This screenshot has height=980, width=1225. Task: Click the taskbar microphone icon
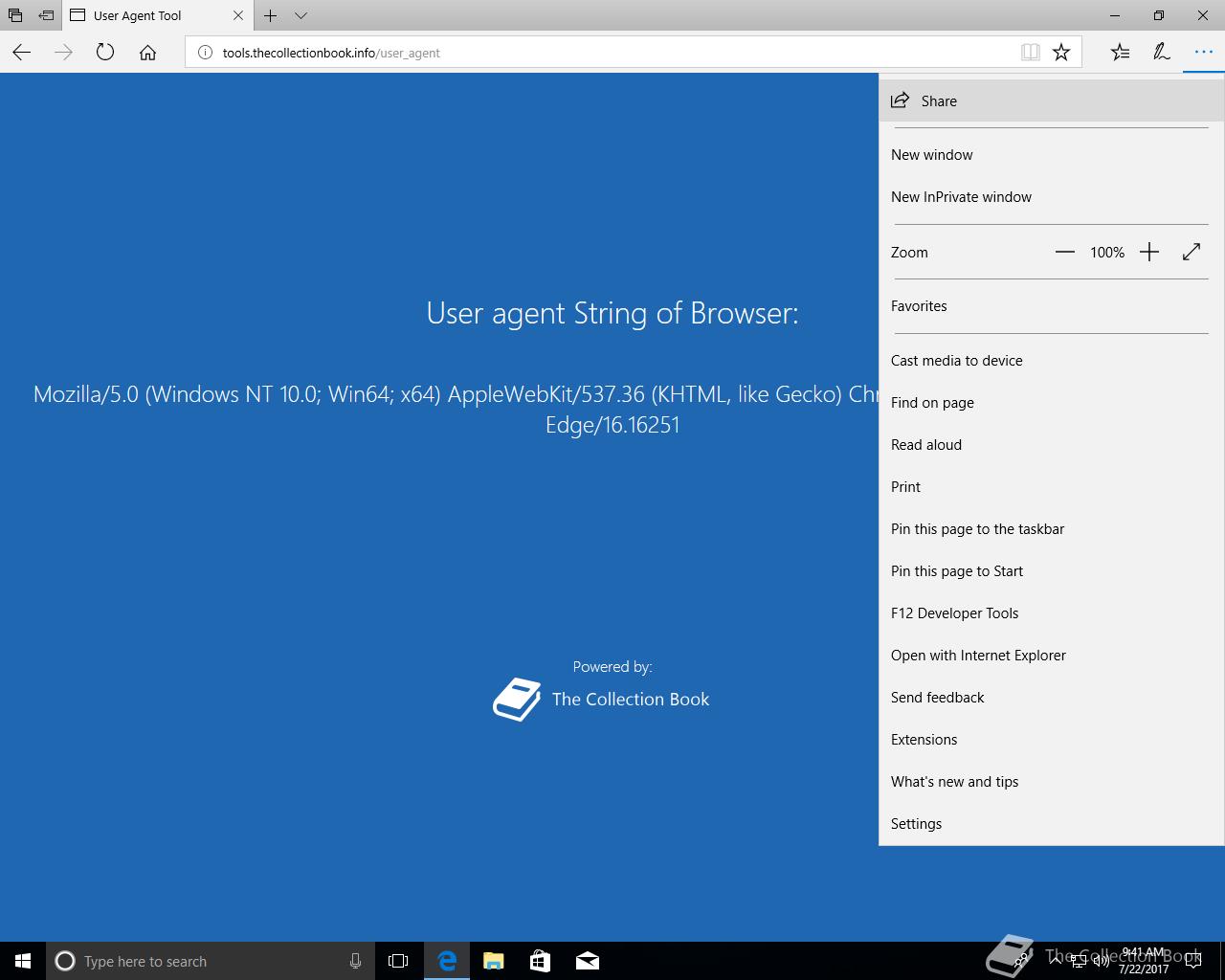355,961
